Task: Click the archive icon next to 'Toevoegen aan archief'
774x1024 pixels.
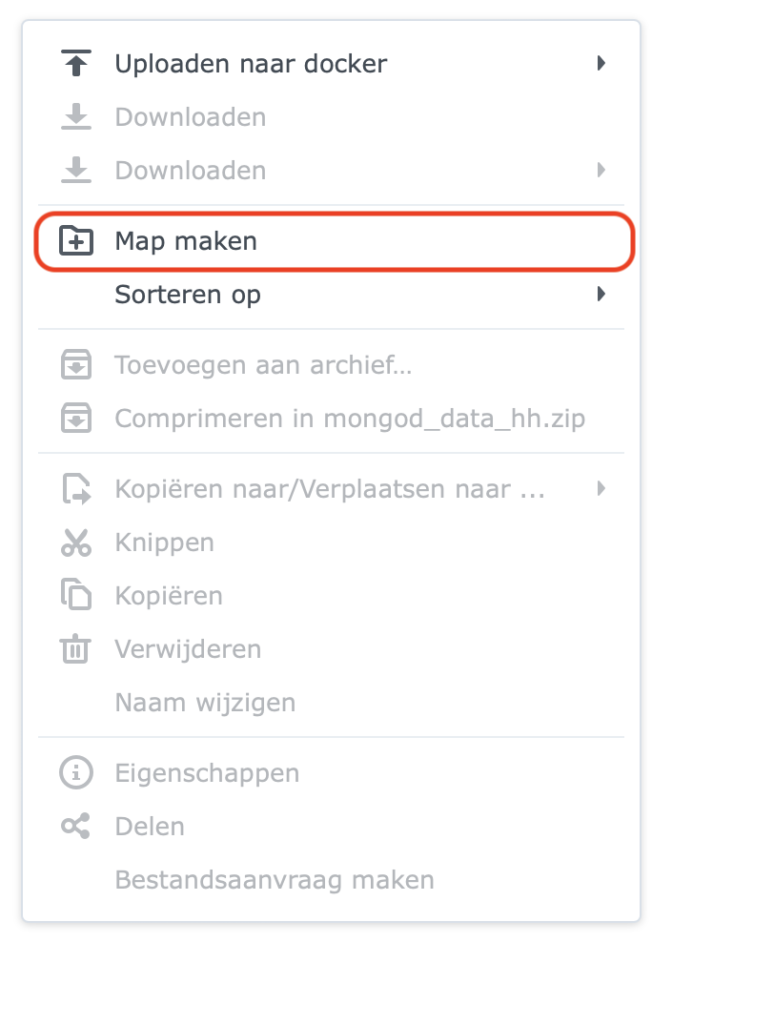Action: tap(75, 364)
